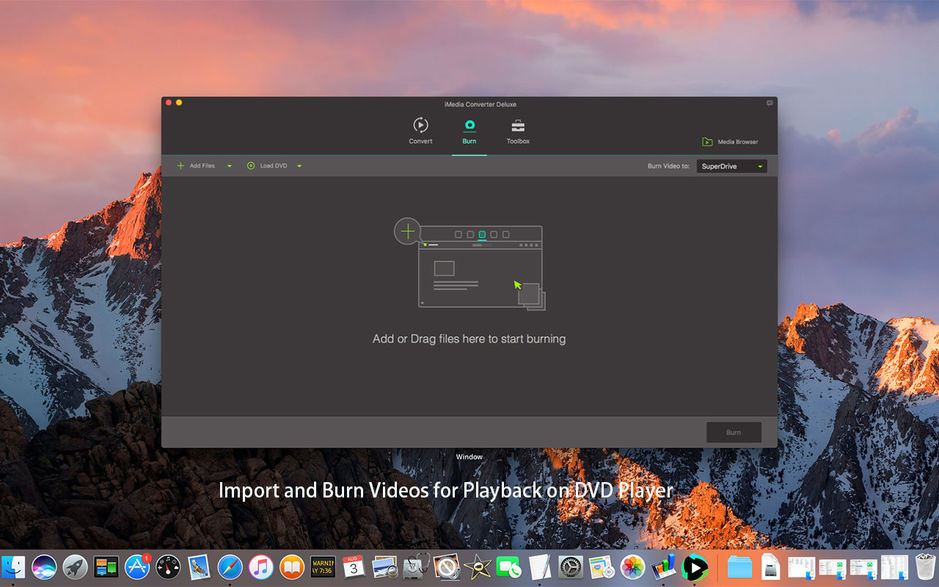Open the Burn Video to SuperDrive dropdown
The image size is (939, 587).
pos(731,165)
